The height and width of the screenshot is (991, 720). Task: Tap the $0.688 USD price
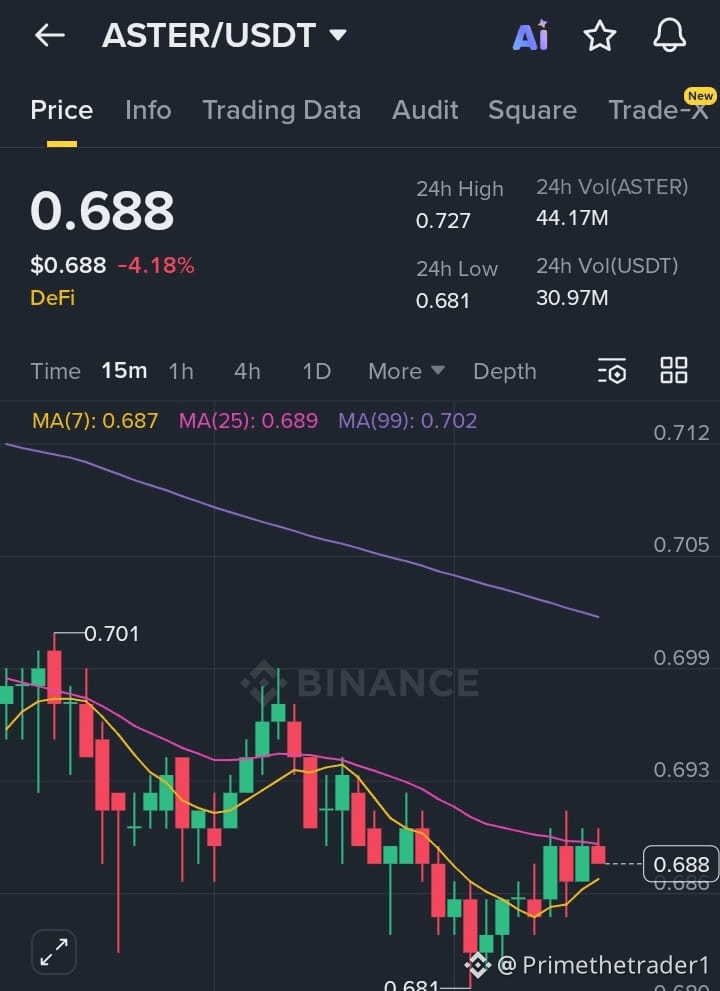(x=68, y=265)
